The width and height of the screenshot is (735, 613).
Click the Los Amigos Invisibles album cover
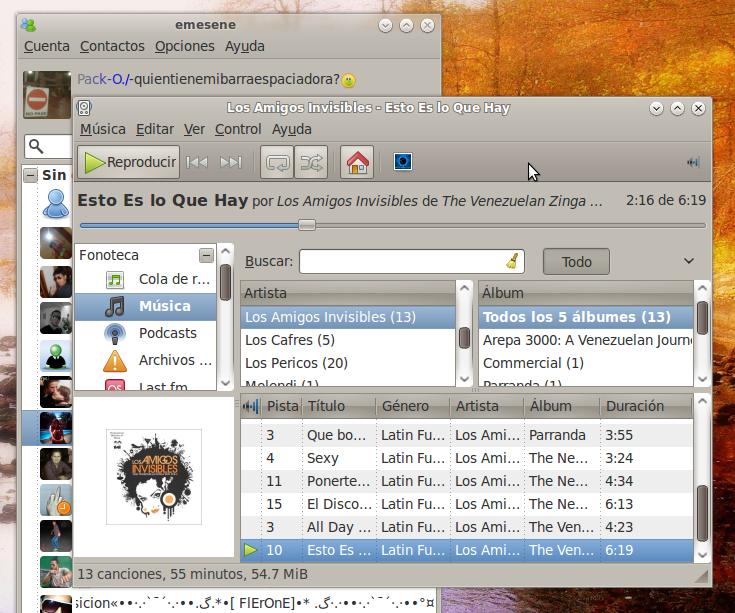point(154,477)
